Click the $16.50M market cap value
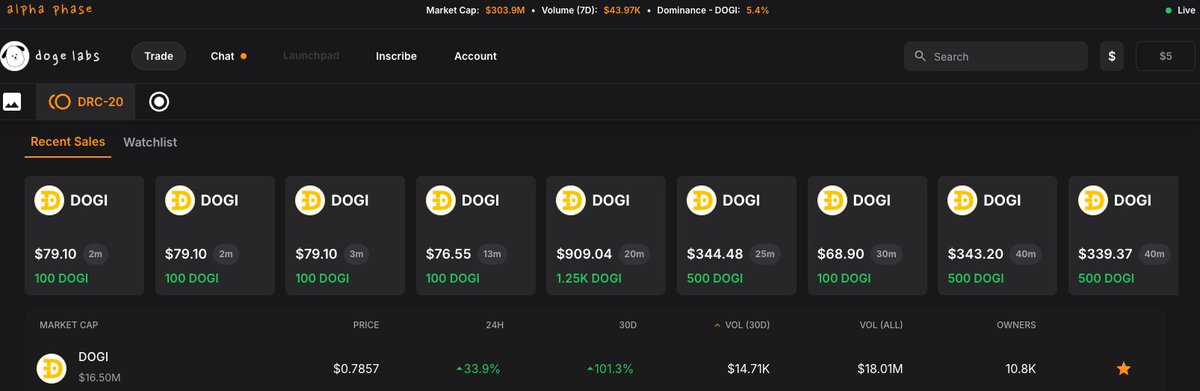 pos(99,378)
